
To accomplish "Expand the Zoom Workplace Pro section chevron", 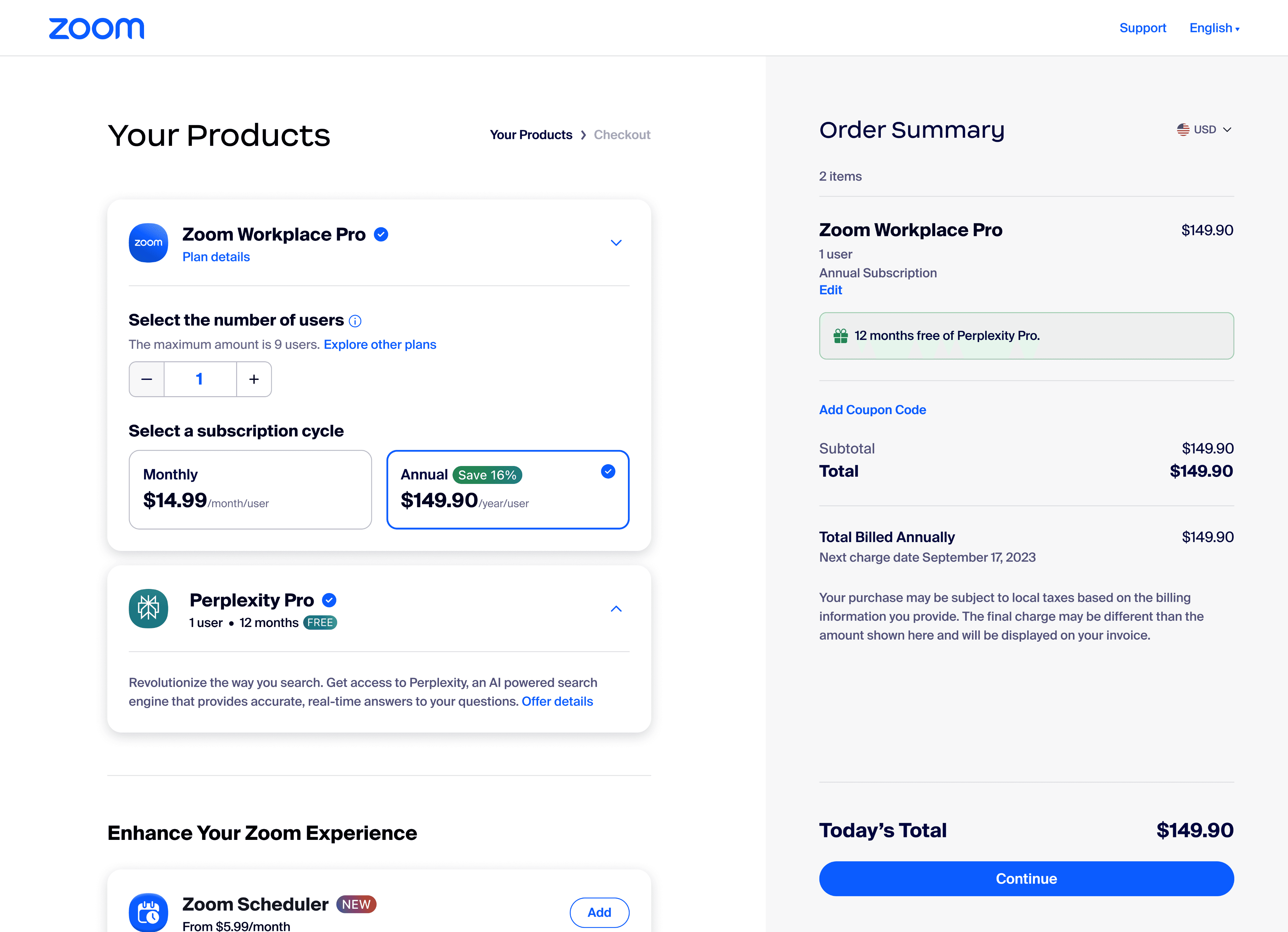I will [616, 243].
